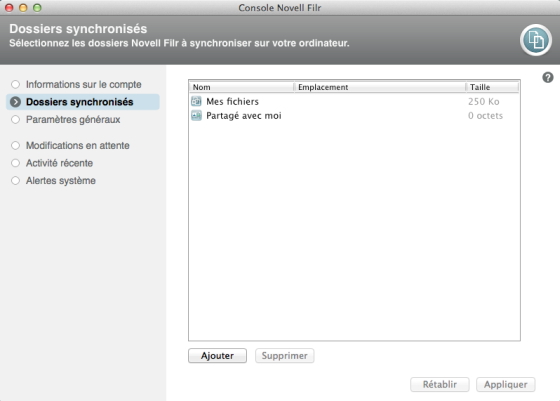This screenshot has height=401, width=560.
Task: Select the Mes fichiers row name
Action: (232, 101)
